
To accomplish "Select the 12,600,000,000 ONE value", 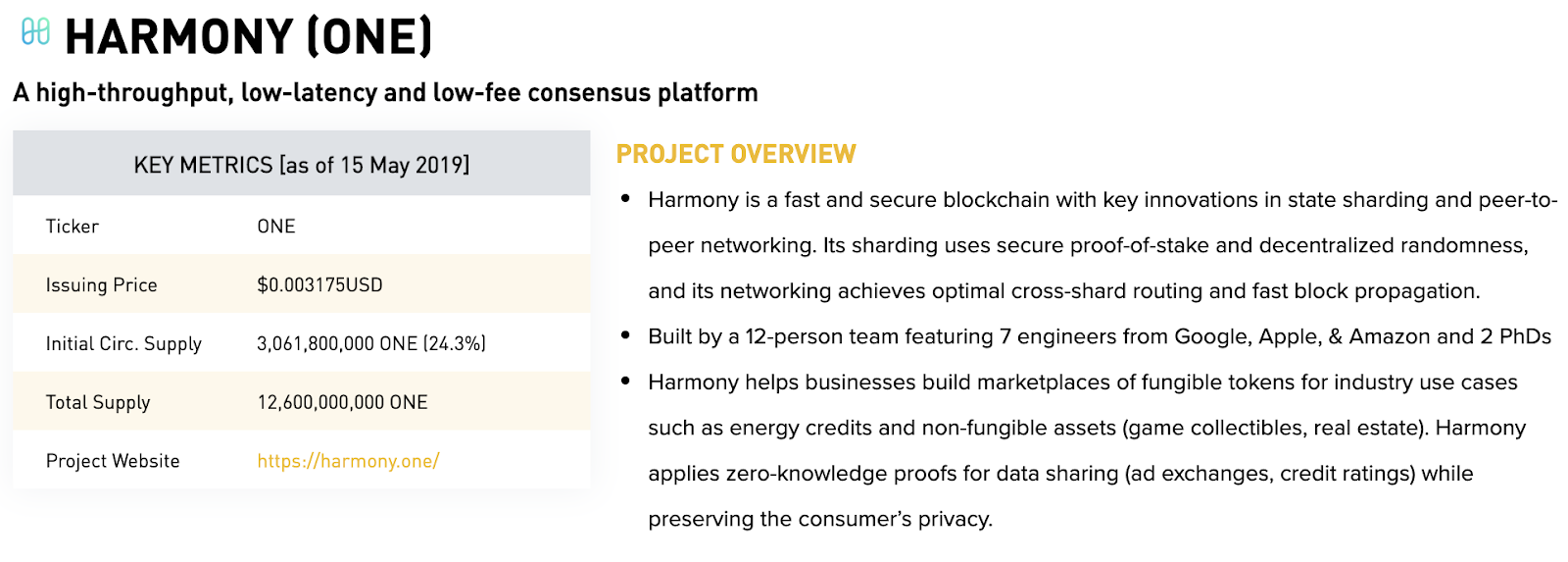I will pyautogui.click(x=342, y=402).
